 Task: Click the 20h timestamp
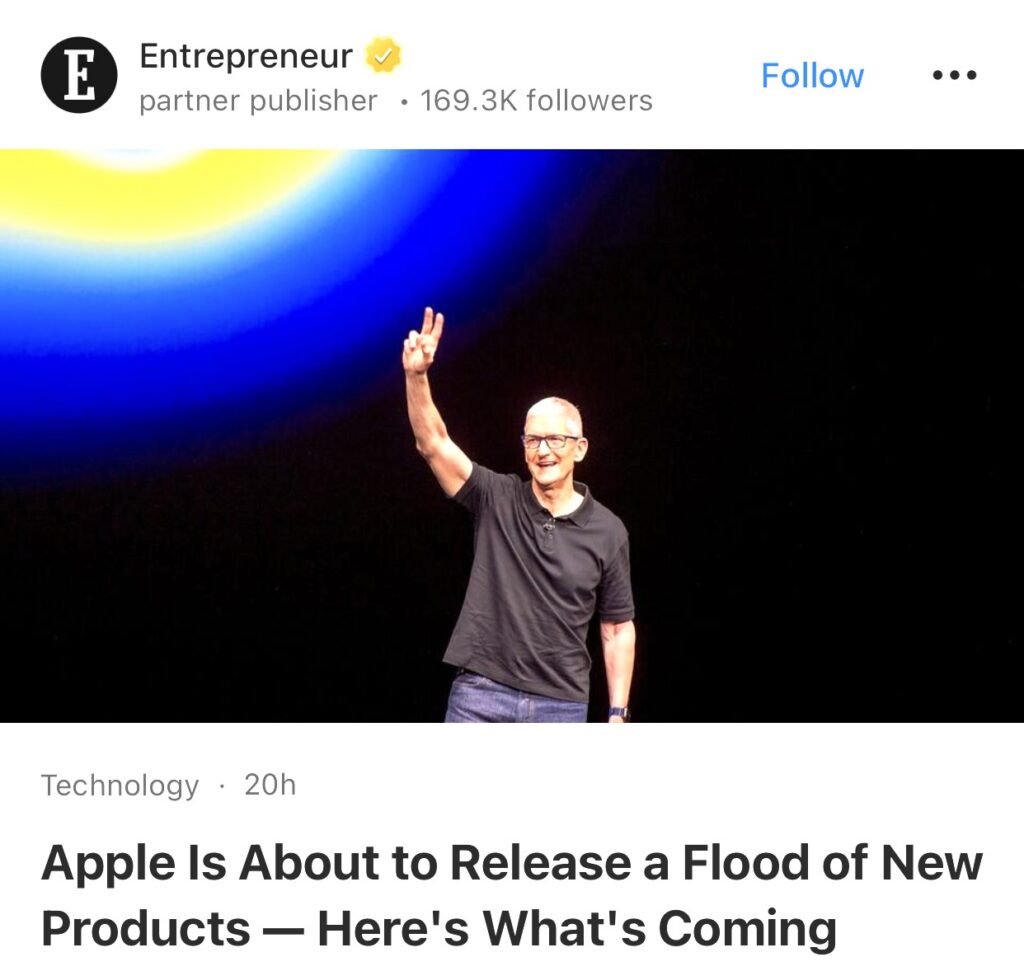click(x=270, y=784)
